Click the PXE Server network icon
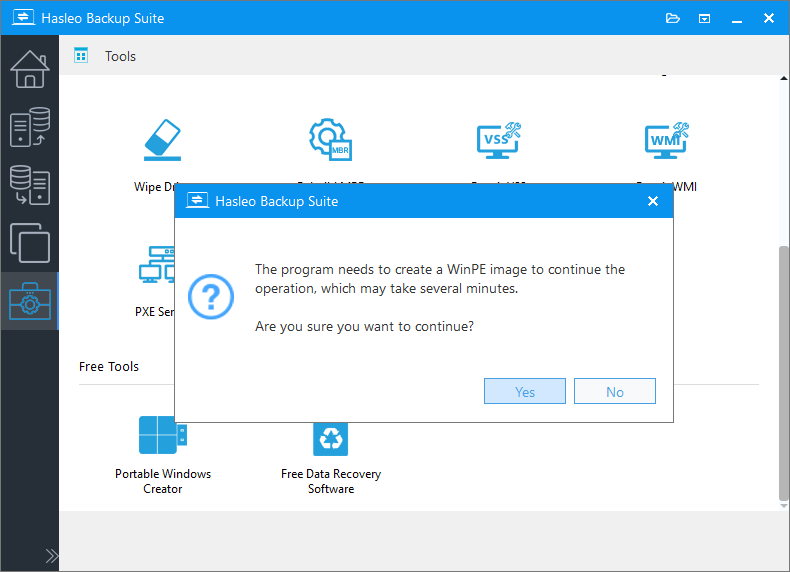The width and height of the screenshot is (790, 572). [157, 265]
